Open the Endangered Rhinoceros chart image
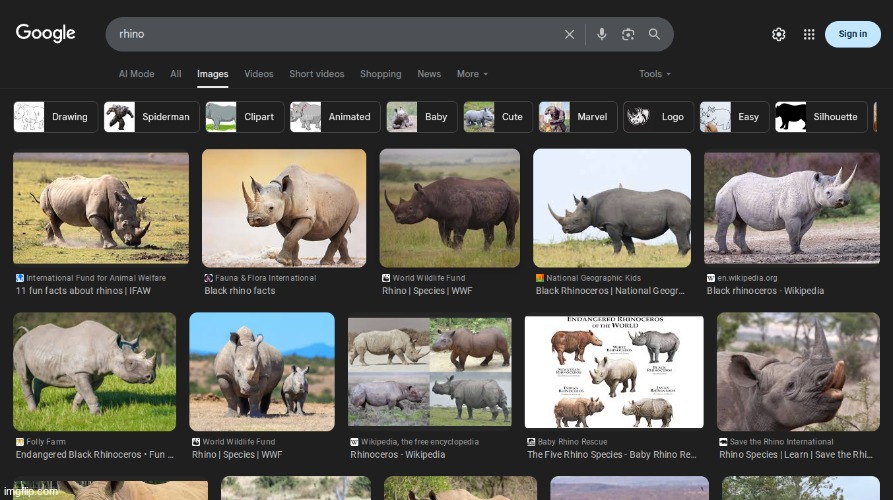This screenshot has height=500, width=893. 614,371
